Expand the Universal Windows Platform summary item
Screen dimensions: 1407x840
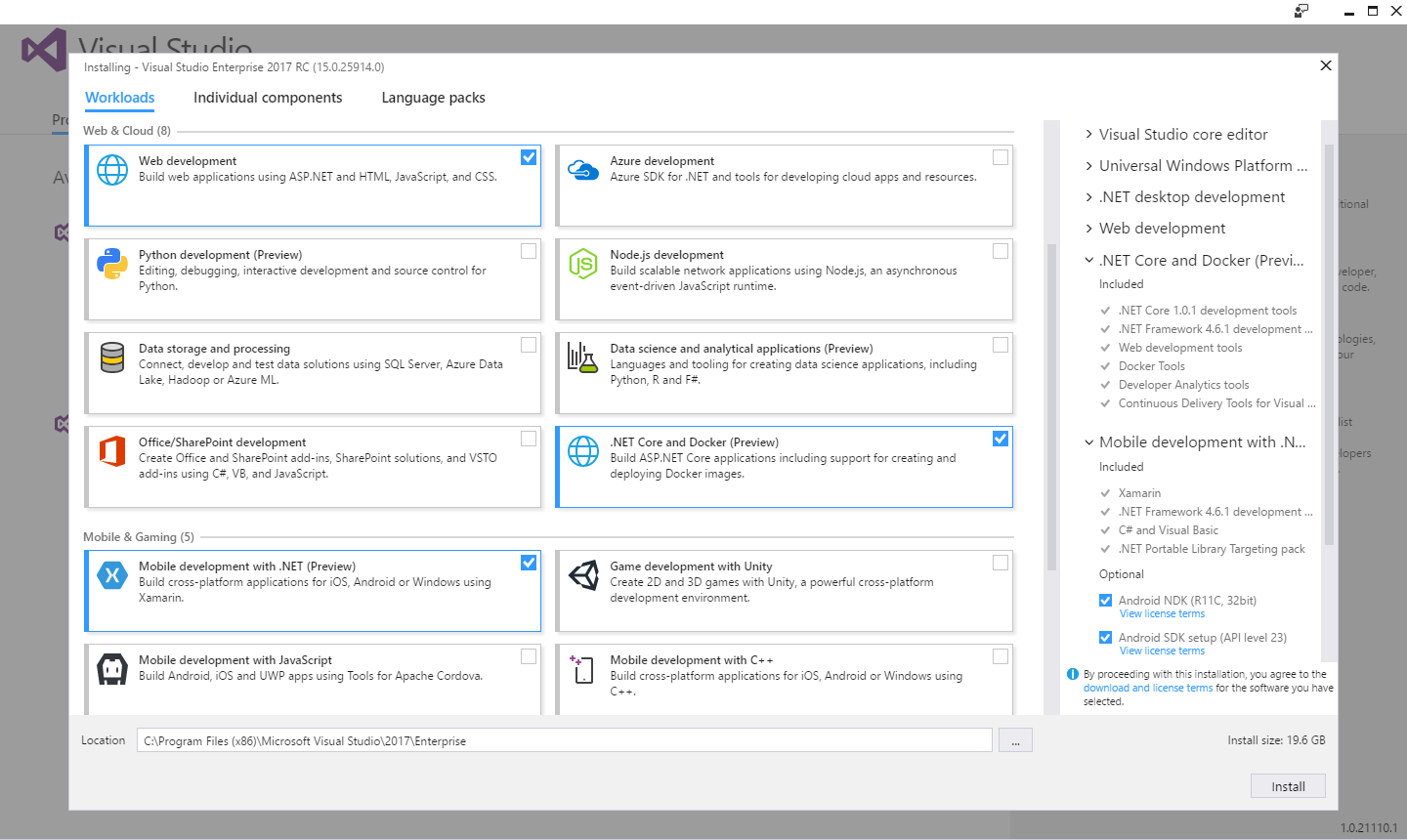click(x=1088, y=165)
